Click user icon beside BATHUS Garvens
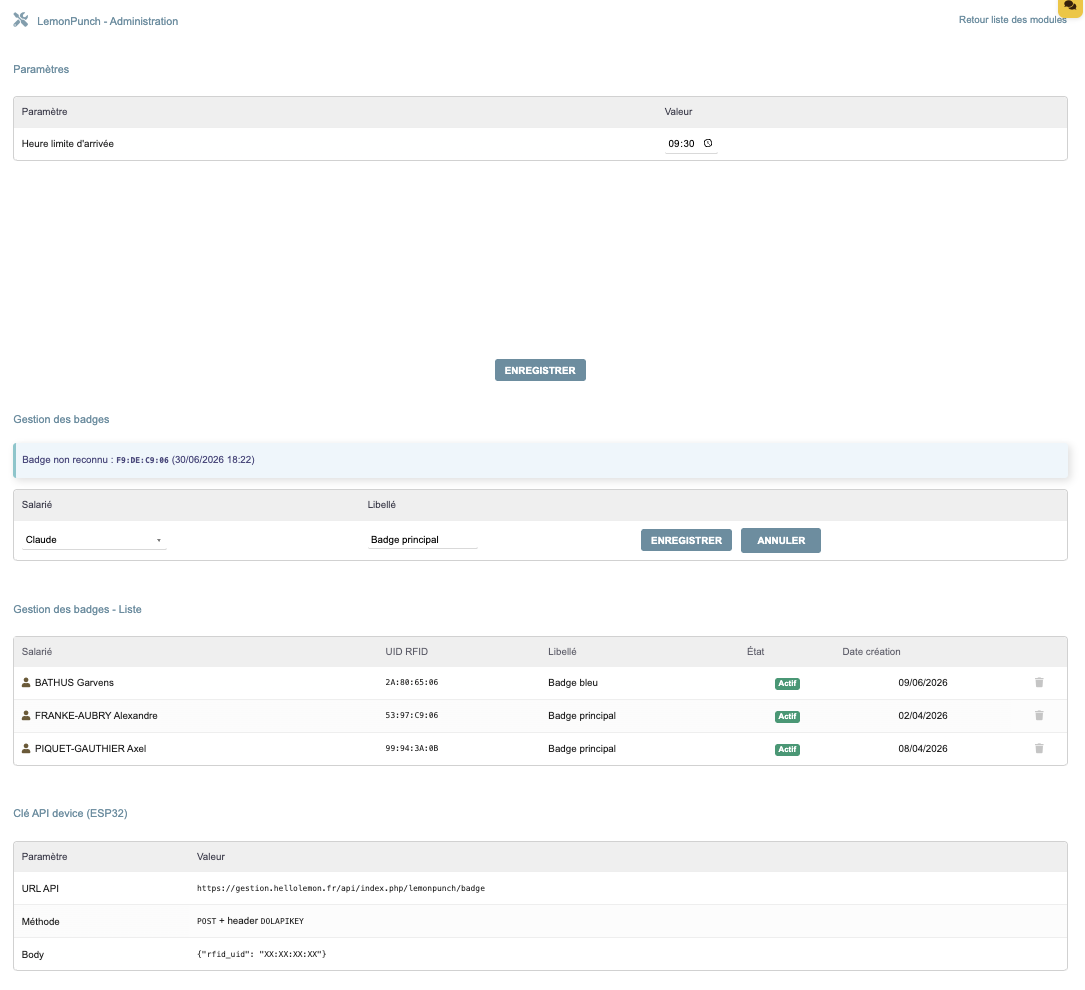The width and height of the screenshot is (1085, 990). (26, 682)
